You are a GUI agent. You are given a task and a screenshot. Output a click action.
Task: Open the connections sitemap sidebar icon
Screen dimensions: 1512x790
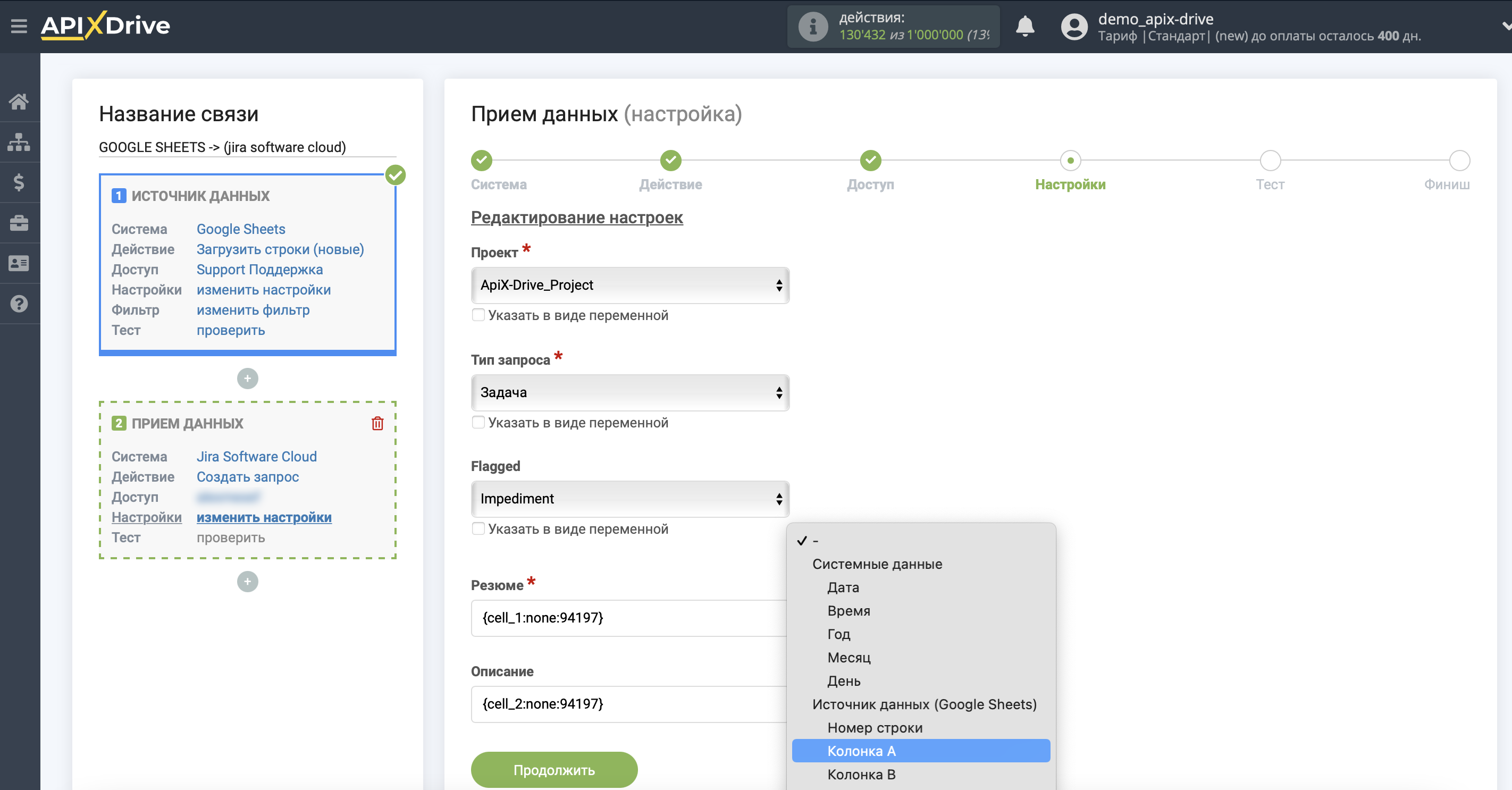point(19,142)
